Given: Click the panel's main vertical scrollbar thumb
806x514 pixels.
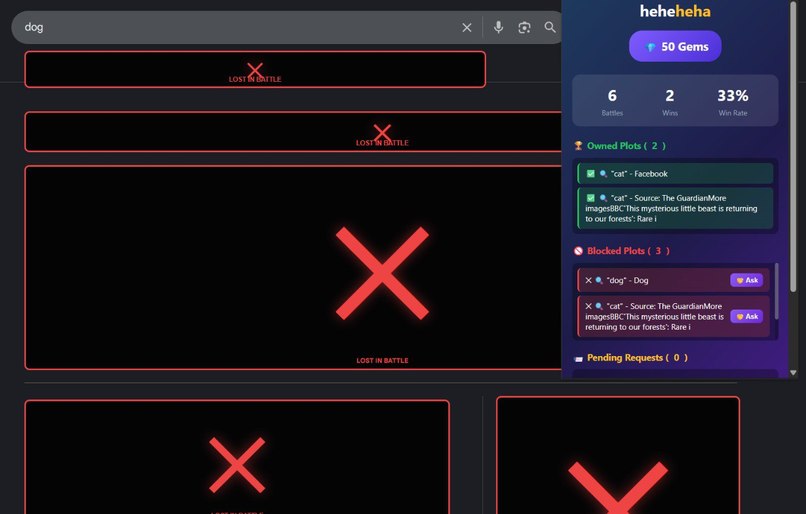Looking at the screenshot, I should (x=793, y=146).
